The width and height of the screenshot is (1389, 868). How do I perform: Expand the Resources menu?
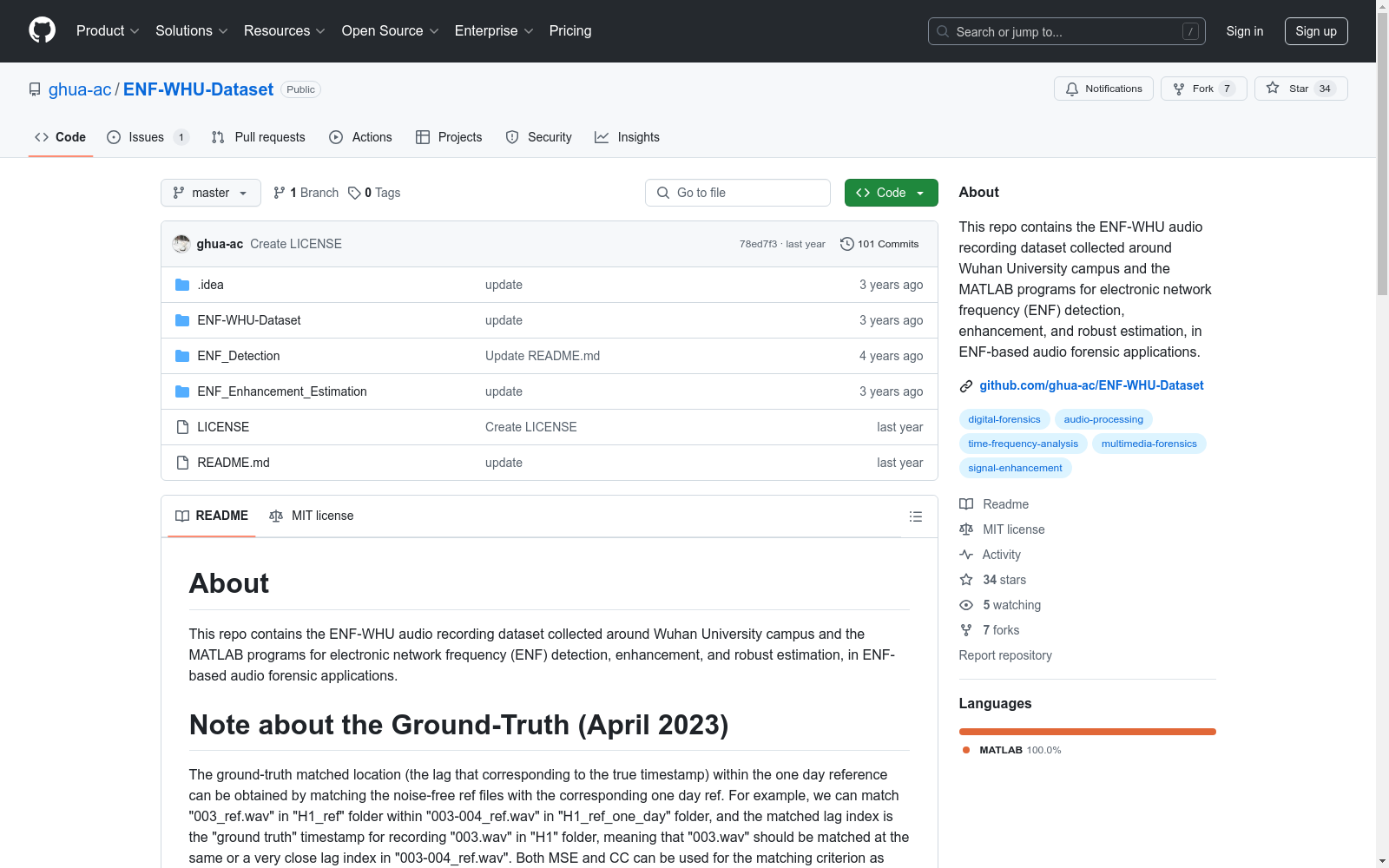pos(285,30)
